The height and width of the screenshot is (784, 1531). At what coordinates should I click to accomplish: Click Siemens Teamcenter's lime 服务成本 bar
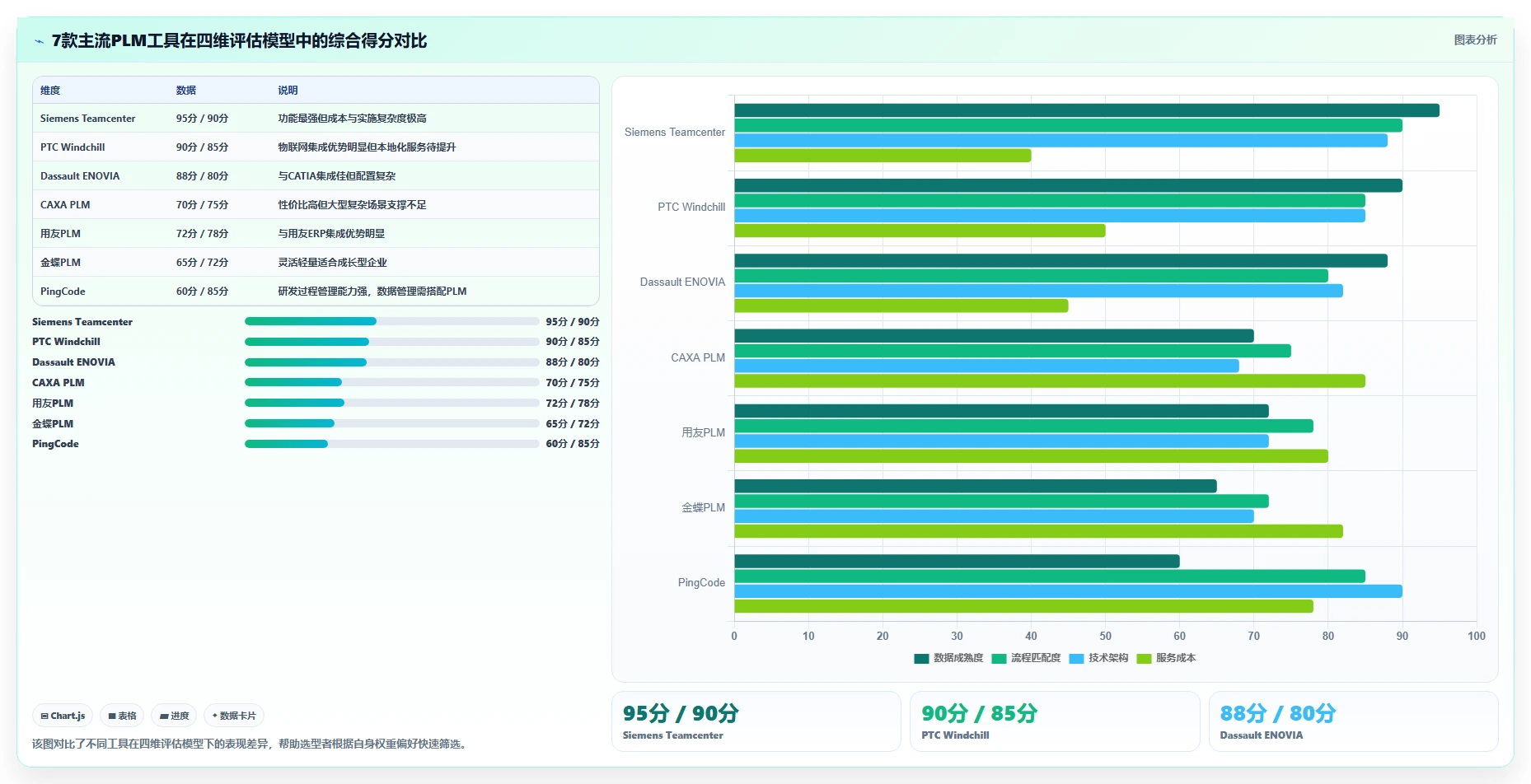click(883, 156)
